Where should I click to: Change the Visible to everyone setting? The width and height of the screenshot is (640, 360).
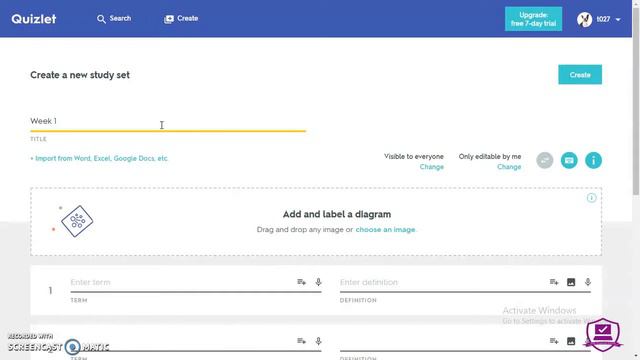coord(431,167)
